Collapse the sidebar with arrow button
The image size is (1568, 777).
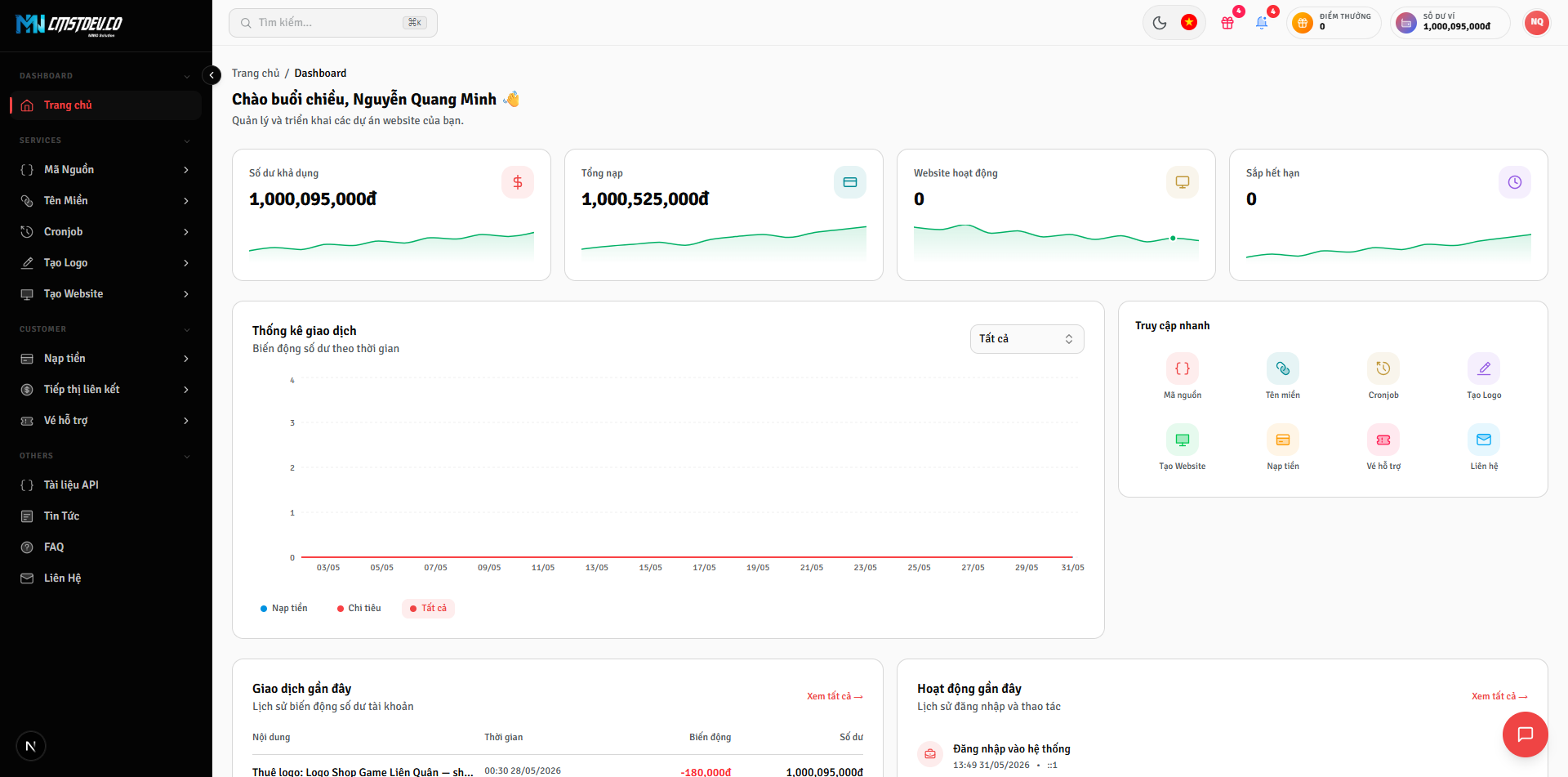pyautogui.click(x=212, y=75)
